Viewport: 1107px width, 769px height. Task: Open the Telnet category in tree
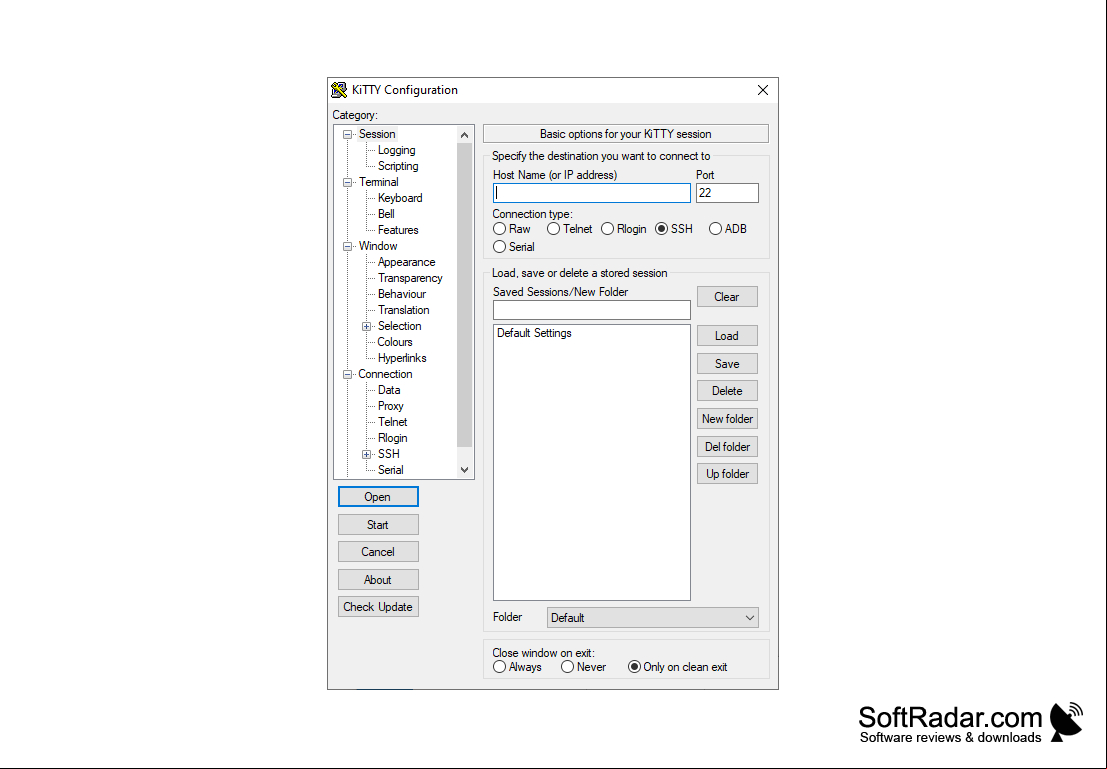393,422
